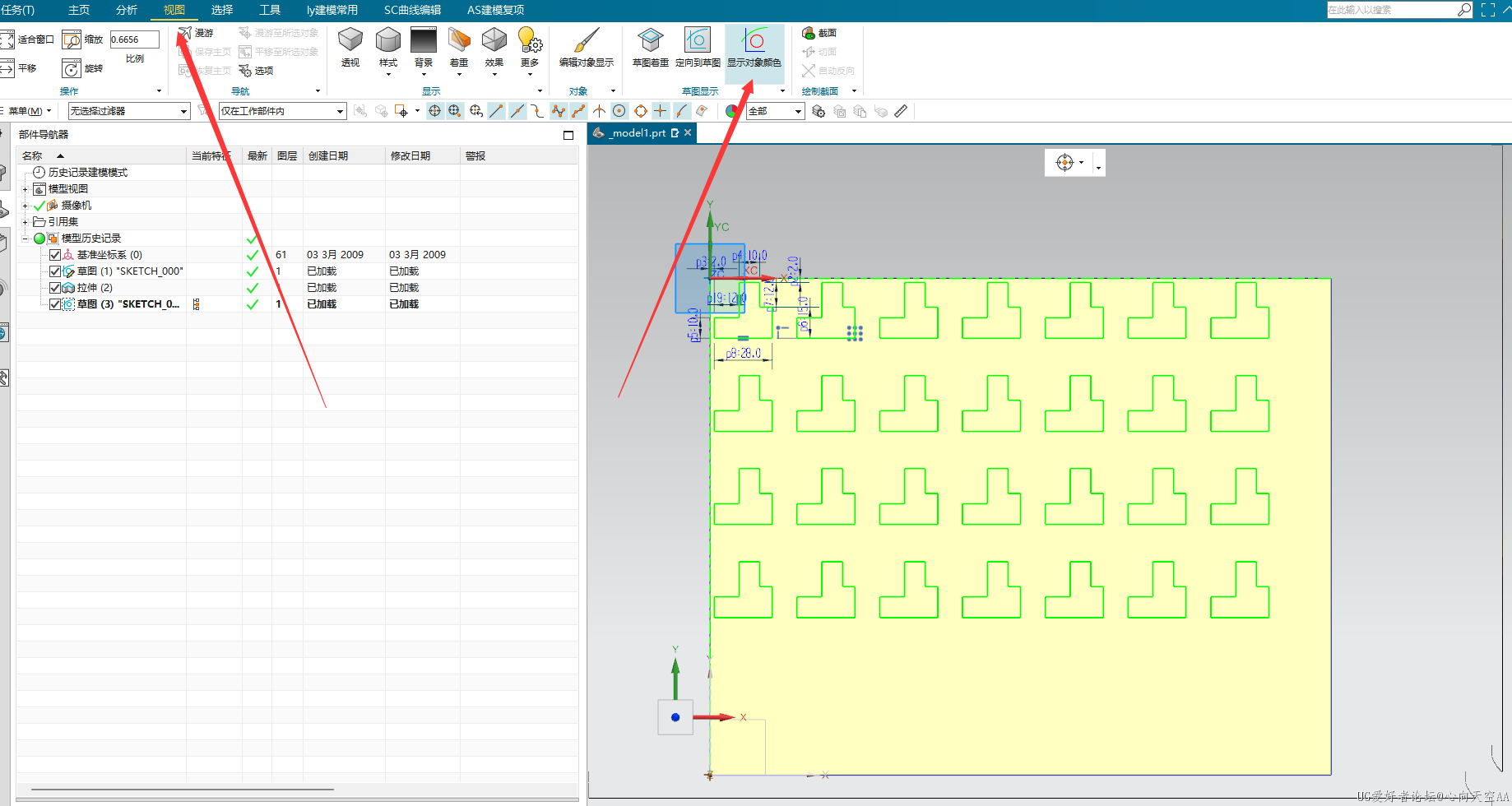The height and width of the screenshot is (806, 1512).
Task: Click the 修改日期 column header
Action: tap(423, 155)
